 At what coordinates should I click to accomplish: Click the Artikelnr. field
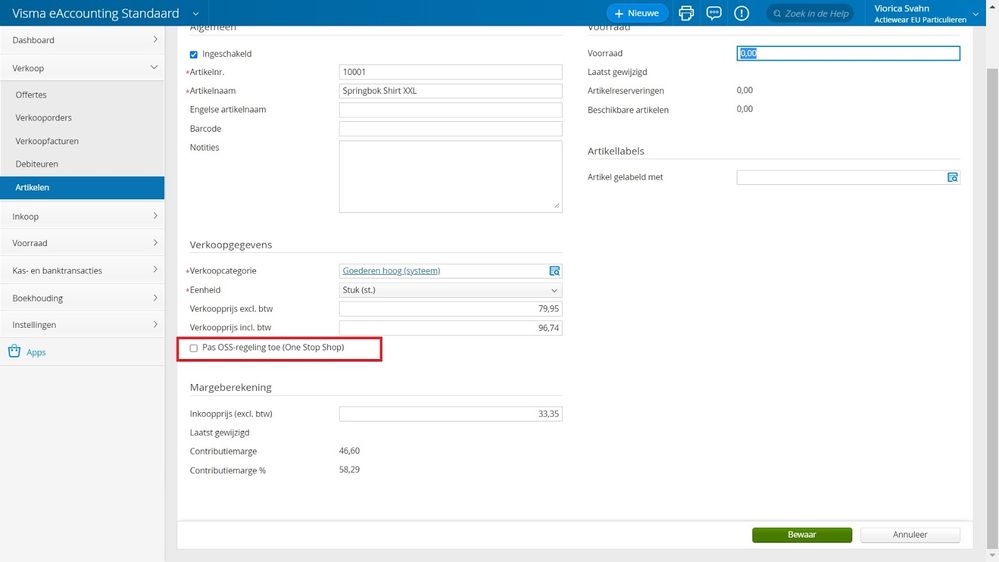pyautogui.click(x=450, y=72)
